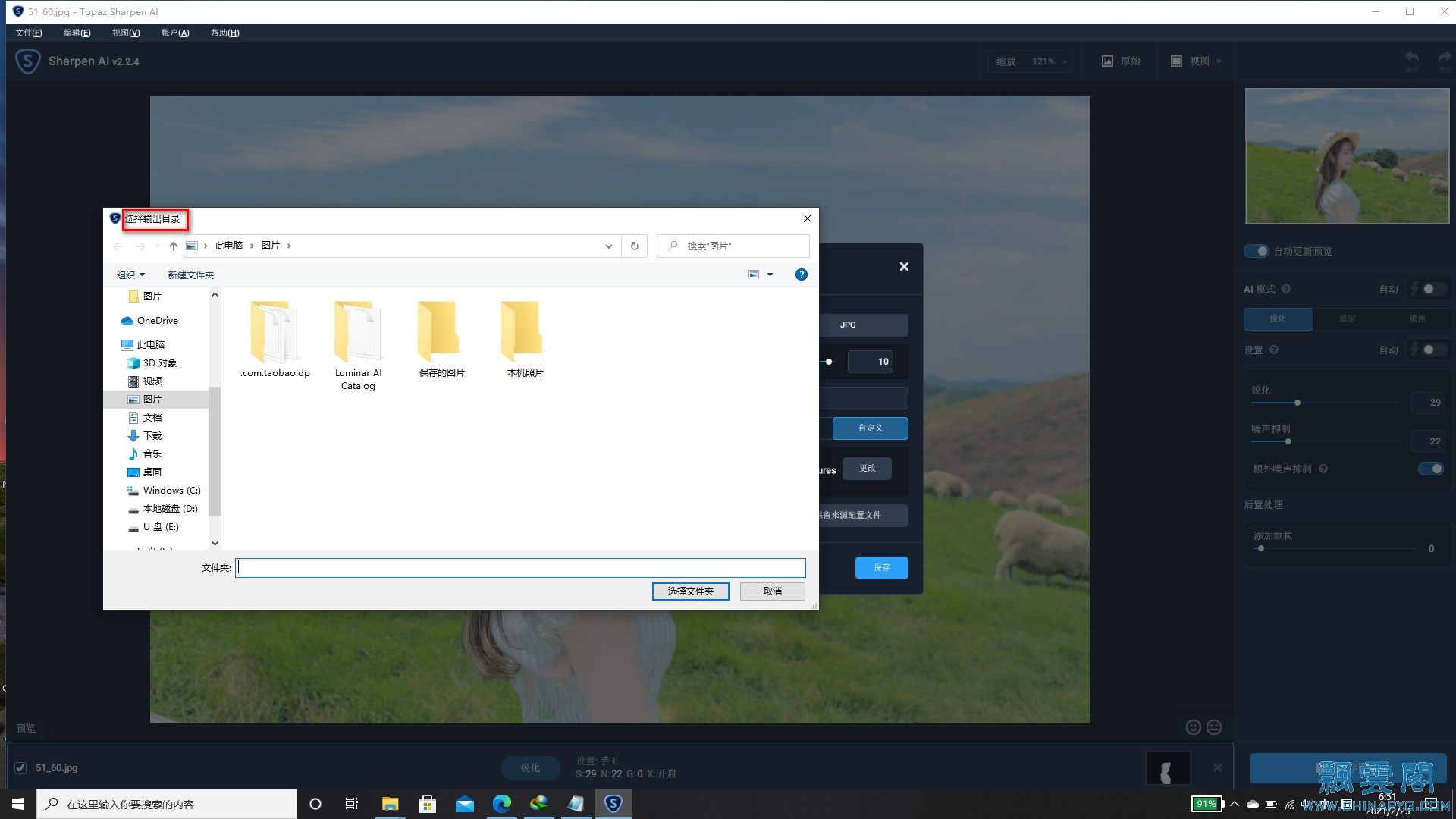Select the 保存的图片 folder
Screen dimensions: 1456x819
441,339
